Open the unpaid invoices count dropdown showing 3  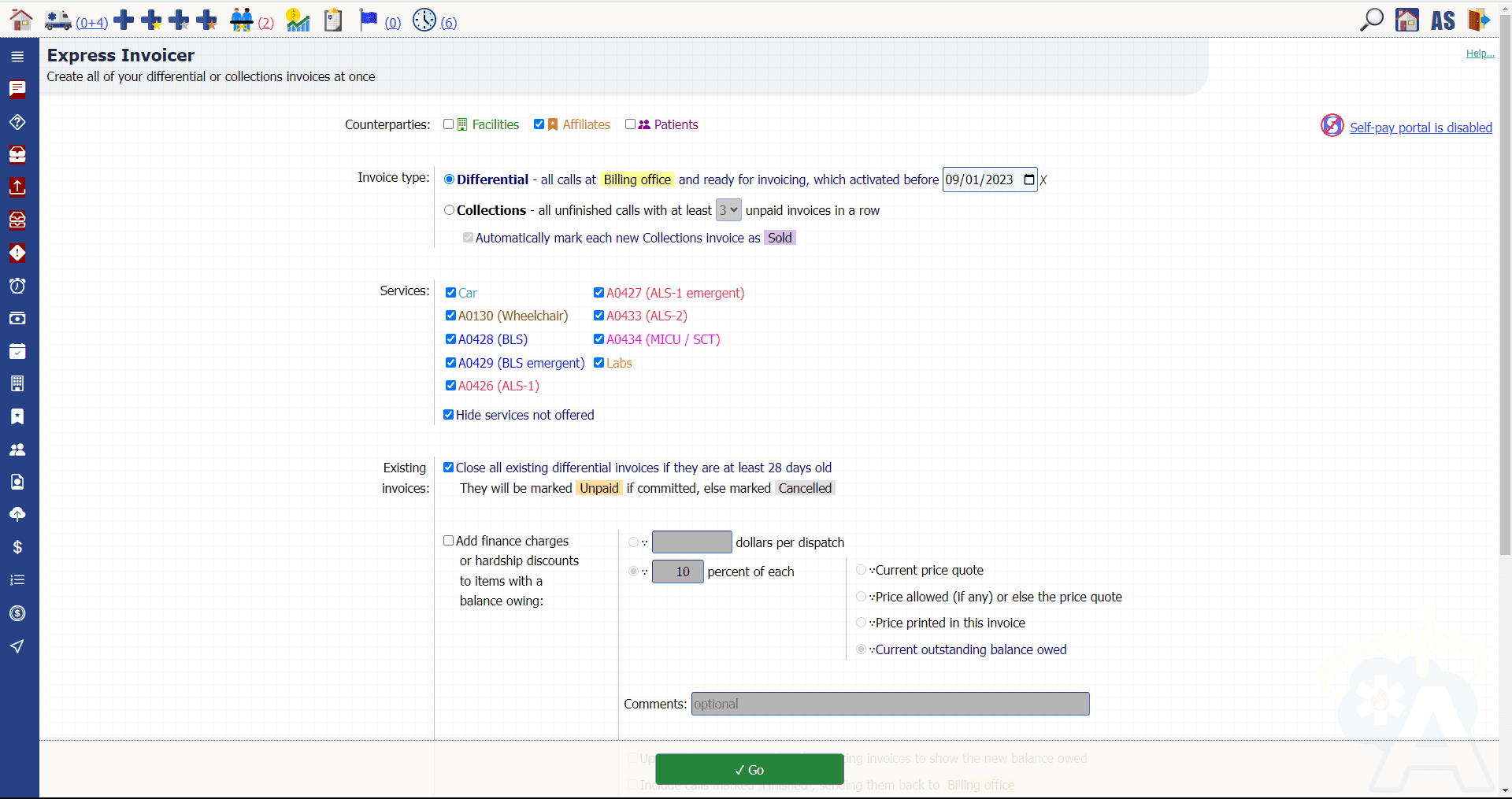pyautogui.click(x=728, y=209)
